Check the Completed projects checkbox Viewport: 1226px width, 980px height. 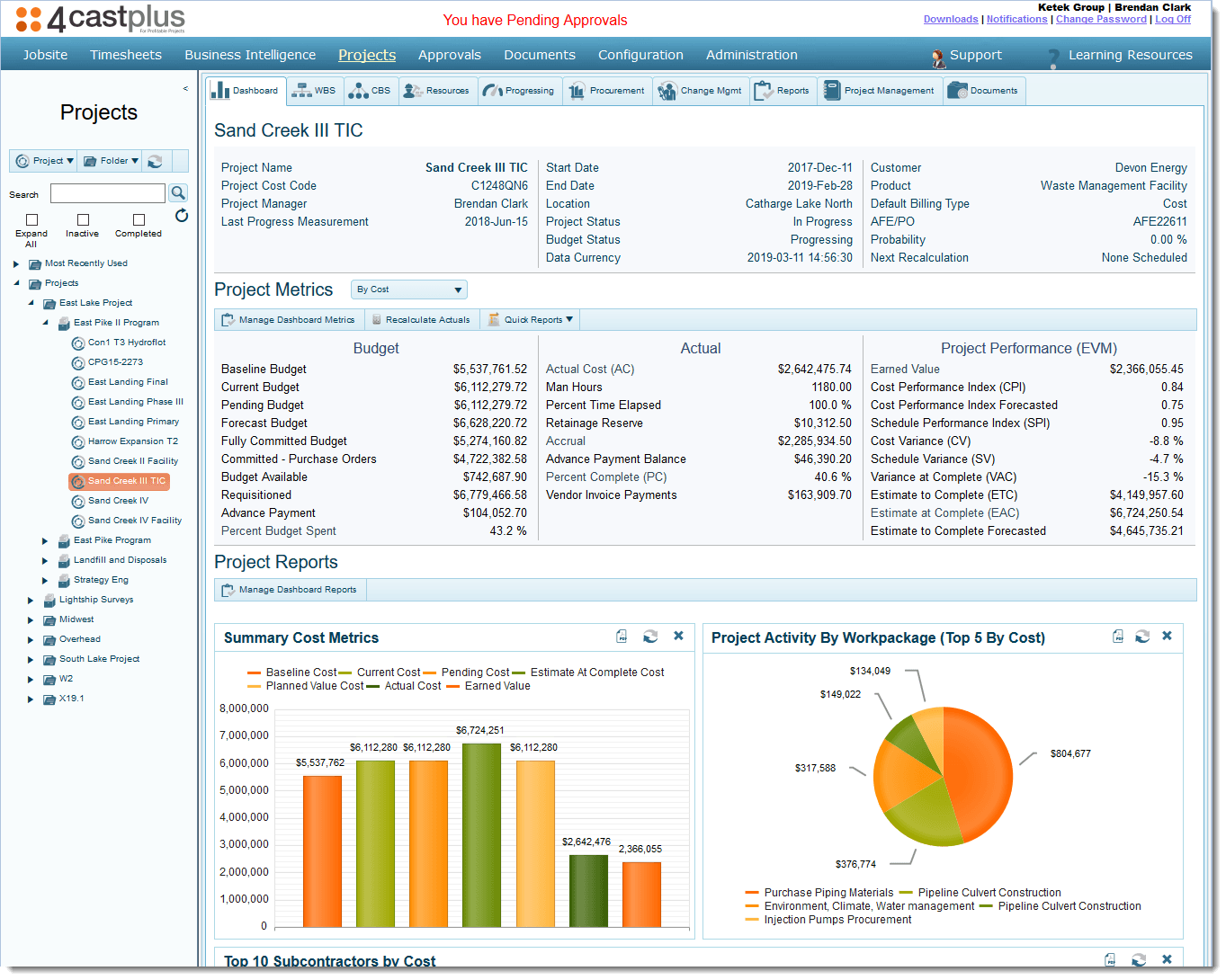[x=139, y=219]
